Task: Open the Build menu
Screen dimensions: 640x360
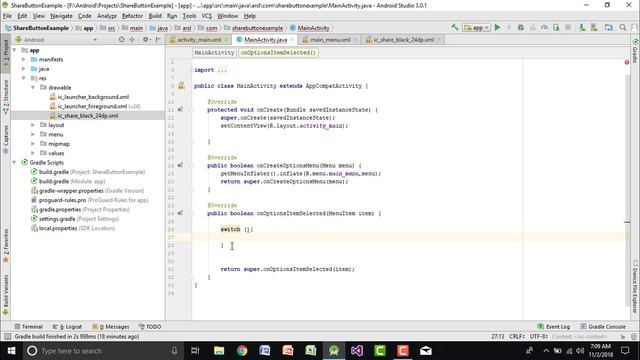Action: coord(155,16)
